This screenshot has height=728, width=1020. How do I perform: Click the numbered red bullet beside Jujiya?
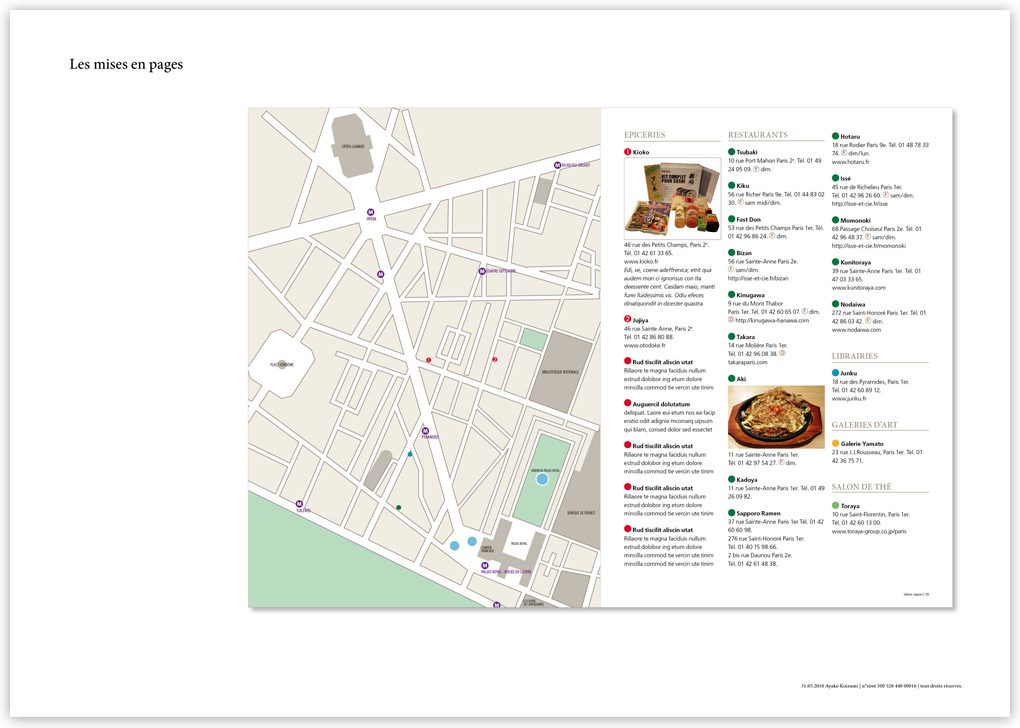coord(628,319)
